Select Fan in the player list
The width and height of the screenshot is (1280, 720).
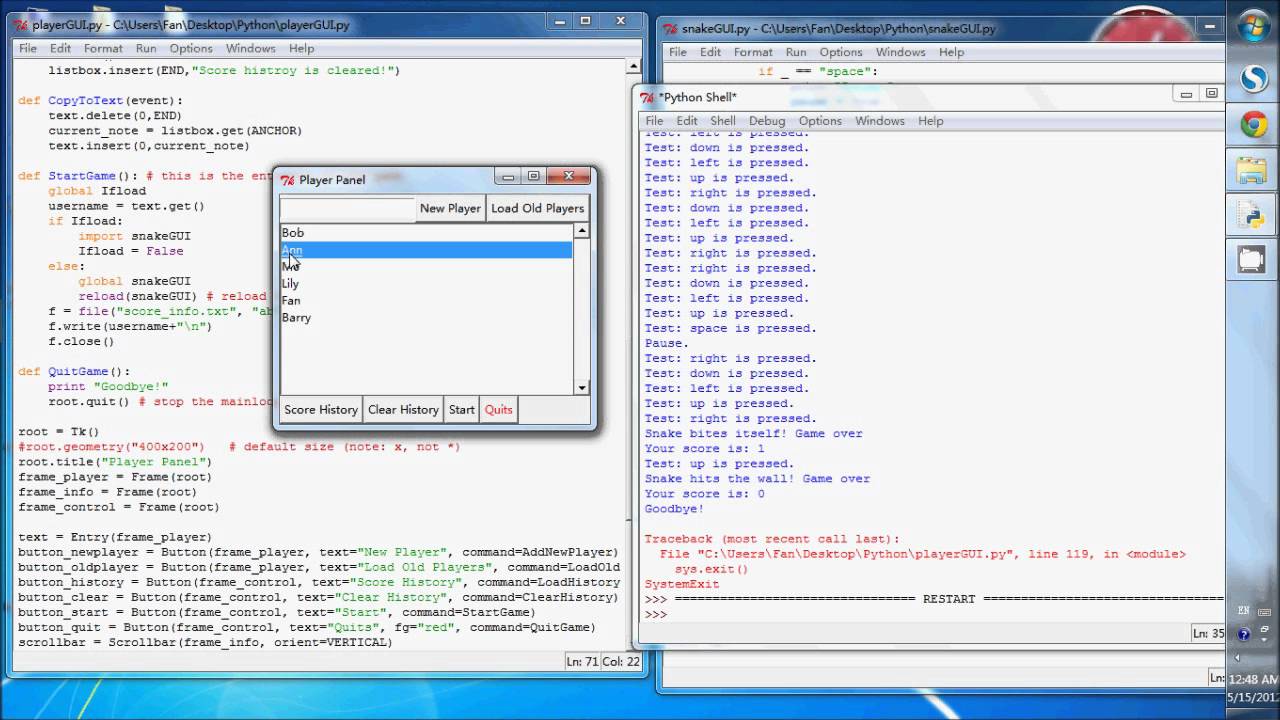[426, 301]
